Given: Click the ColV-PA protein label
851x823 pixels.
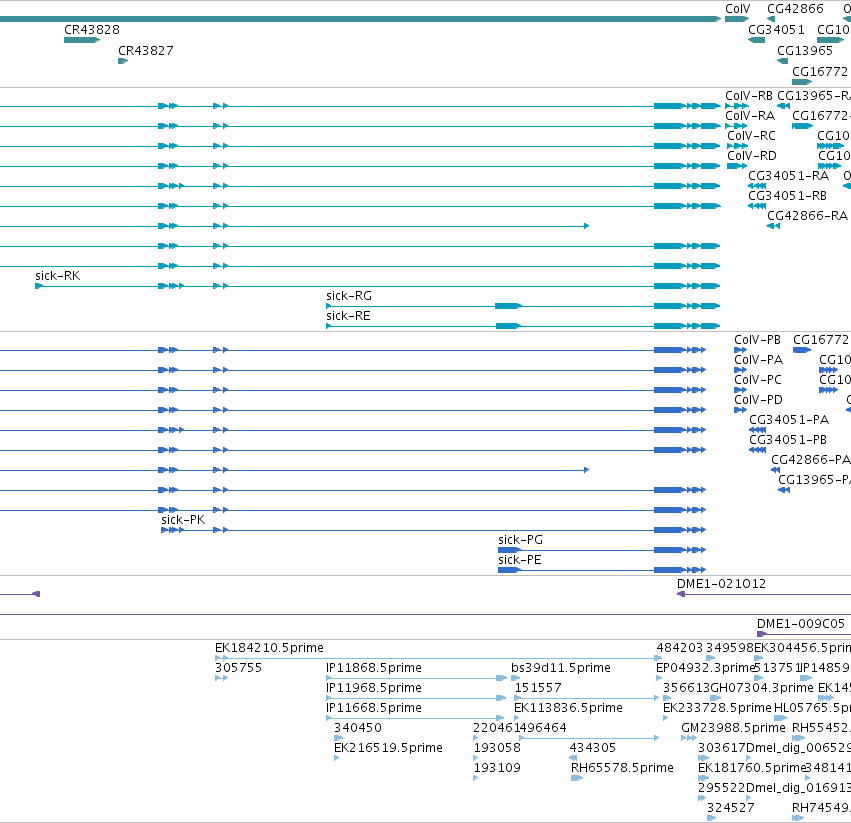Looking at the screenshot, I should point(759,360).
